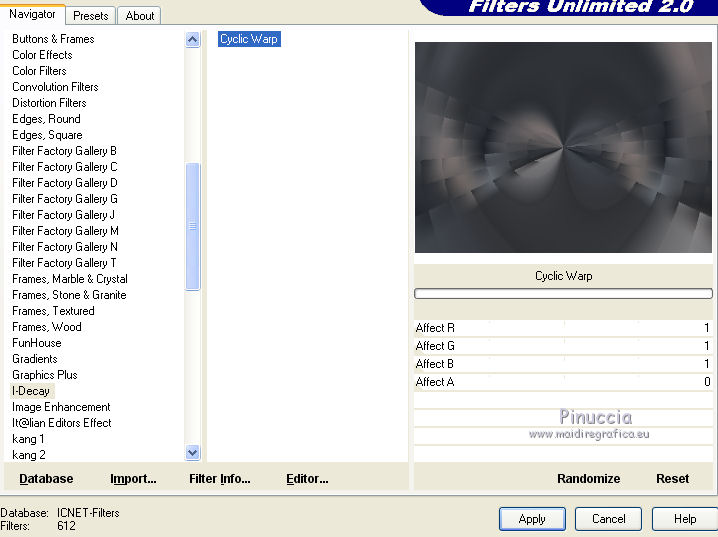Select Gradients category
The image size is (718, 537).
coord(35,359)
